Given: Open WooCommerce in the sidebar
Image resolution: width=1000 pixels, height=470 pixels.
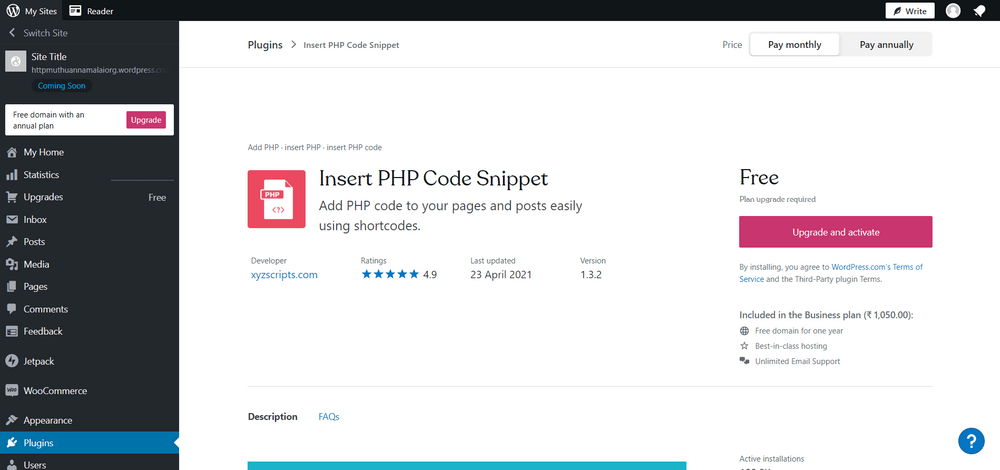Looking at the screenshot, I should pos(55,391).
